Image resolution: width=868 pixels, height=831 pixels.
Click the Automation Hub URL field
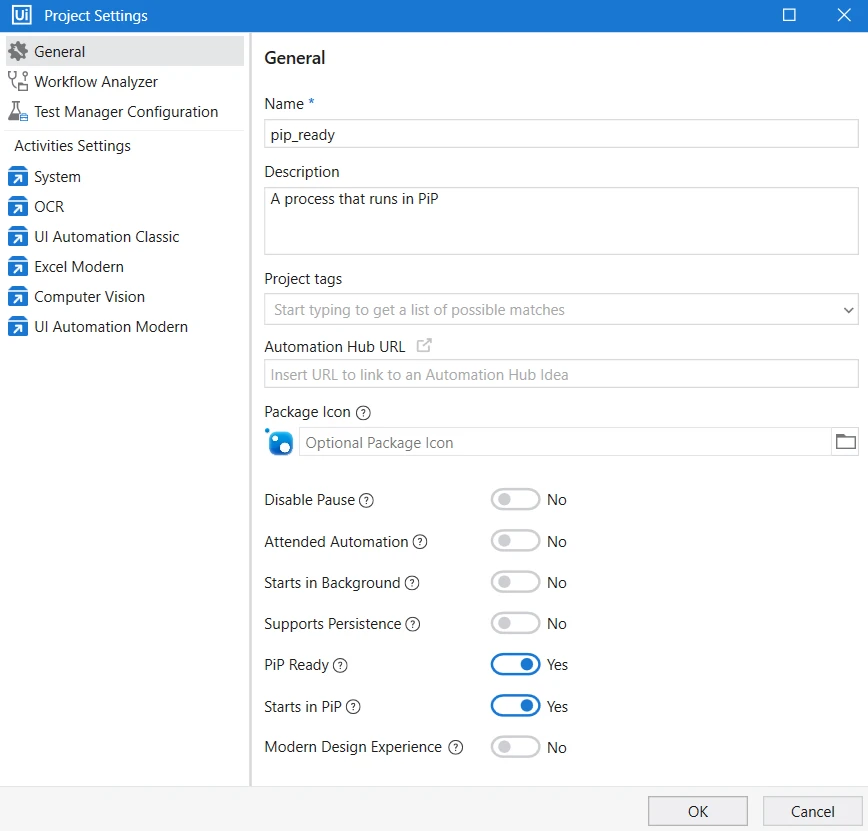(561, 374)
